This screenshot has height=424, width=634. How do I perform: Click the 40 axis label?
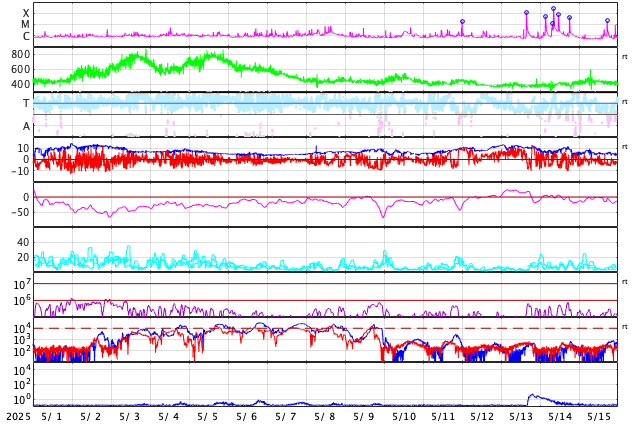pos(23,242)
